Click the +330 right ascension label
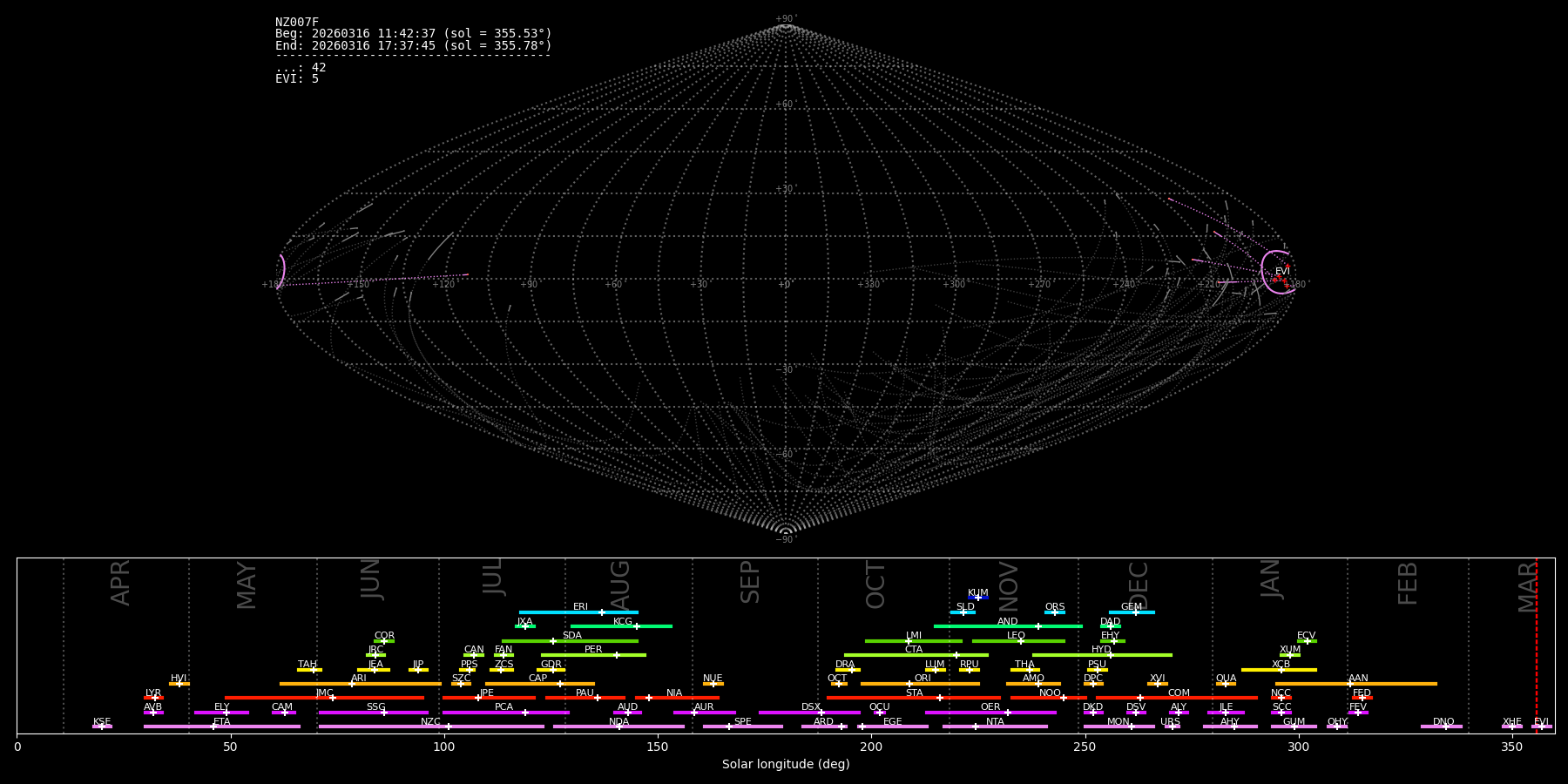Screen dimensions: 1568x784 point(868,284)
